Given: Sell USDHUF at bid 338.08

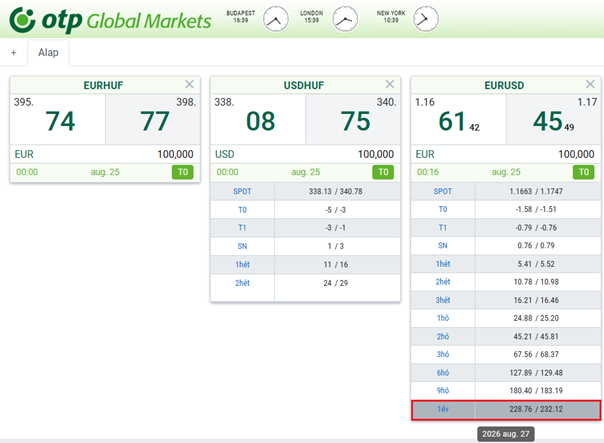Looking at the screenshot, I should coord(258,119).
